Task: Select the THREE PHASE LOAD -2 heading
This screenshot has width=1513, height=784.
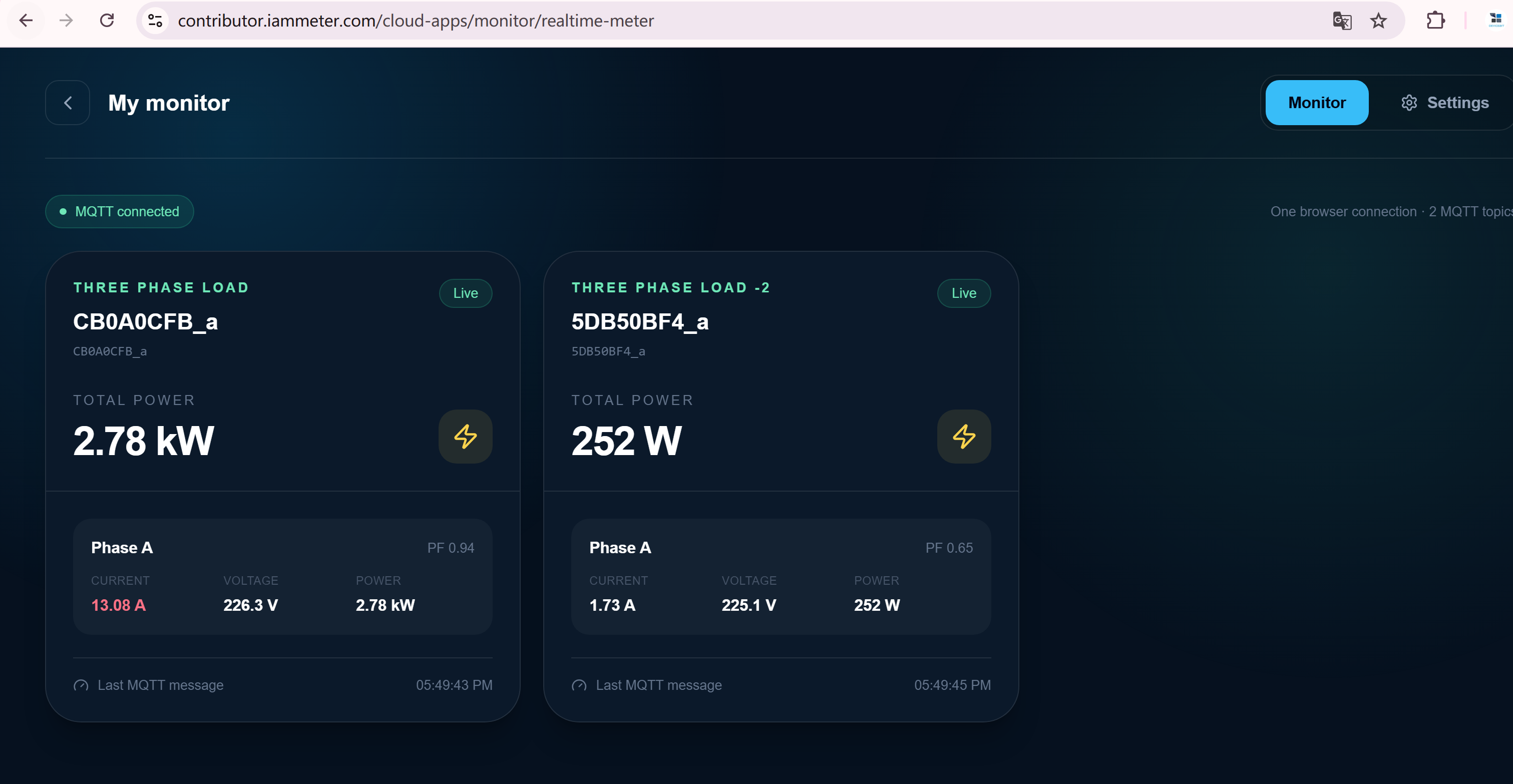Action: tap(671, 288)
